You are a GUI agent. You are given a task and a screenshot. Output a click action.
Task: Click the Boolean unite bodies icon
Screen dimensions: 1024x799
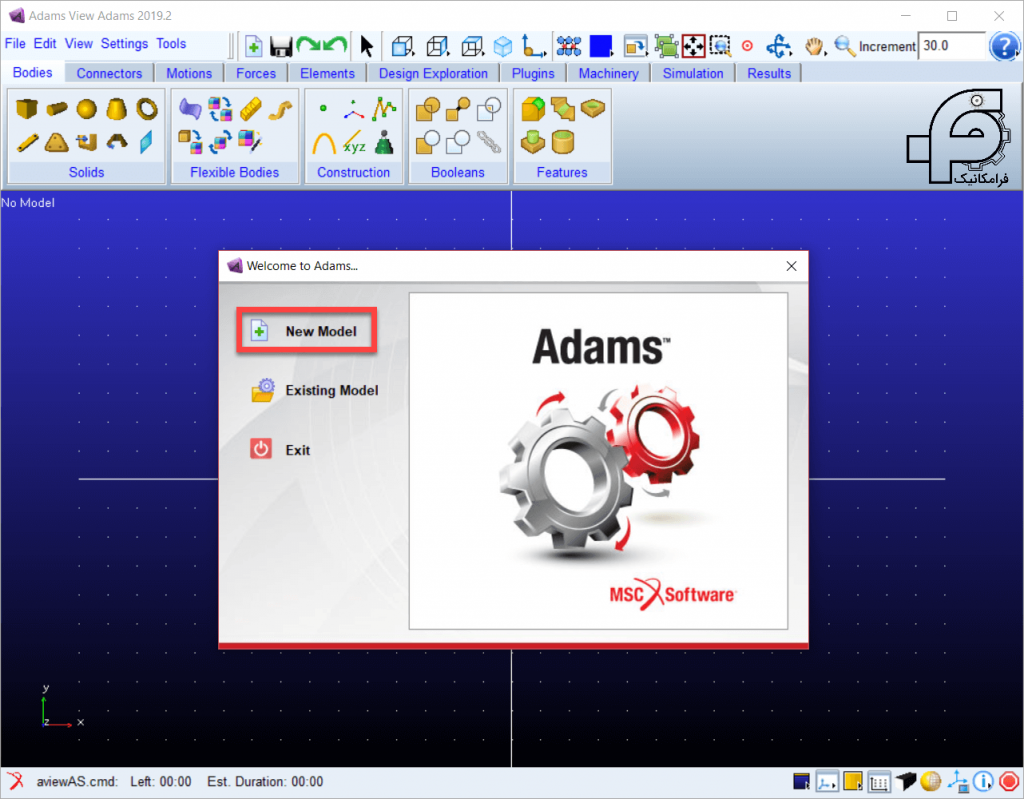[428, 108]
